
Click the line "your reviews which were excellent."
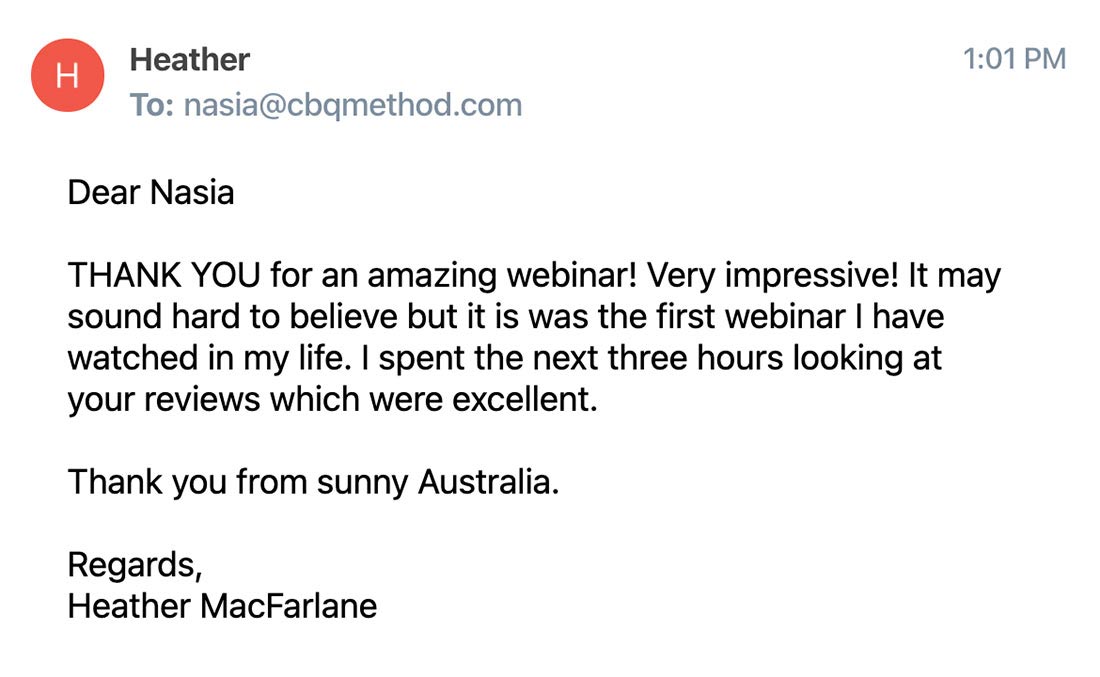(x=332, y=401)
